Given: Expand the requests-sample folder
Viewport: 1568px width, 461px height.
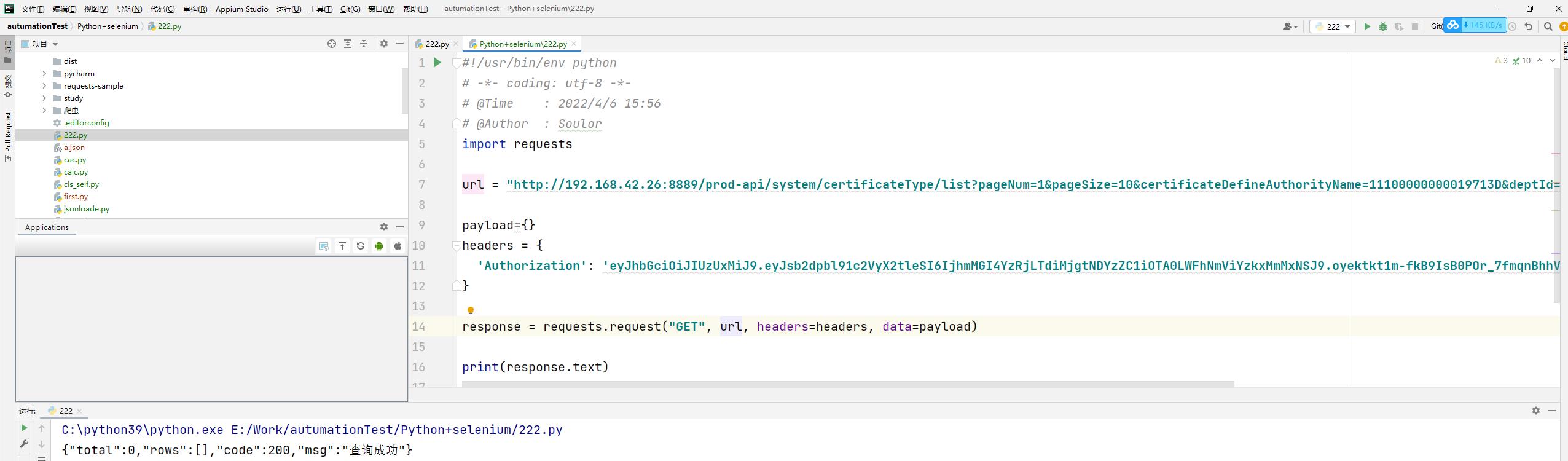Looking at the screenshot, I should [x=44, y=85].
